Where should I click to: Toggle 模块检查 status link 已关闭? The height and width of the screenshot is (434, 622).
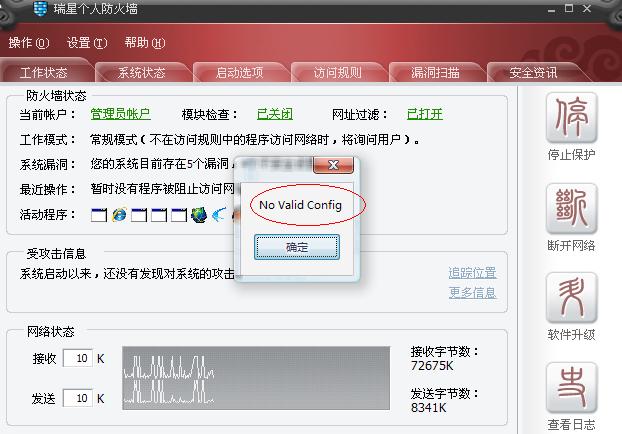(275, 114)
